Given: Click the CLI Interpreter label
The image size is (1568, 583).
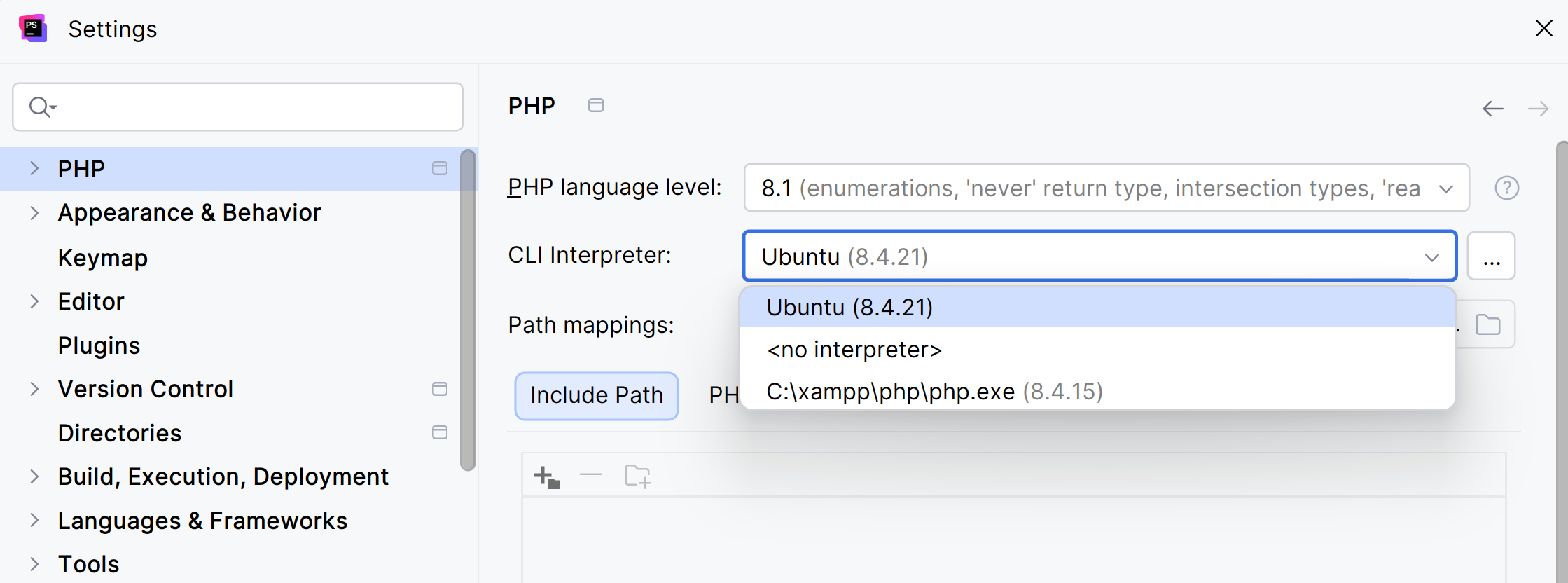Looking at the screenshot, I should tap(590, 255).
